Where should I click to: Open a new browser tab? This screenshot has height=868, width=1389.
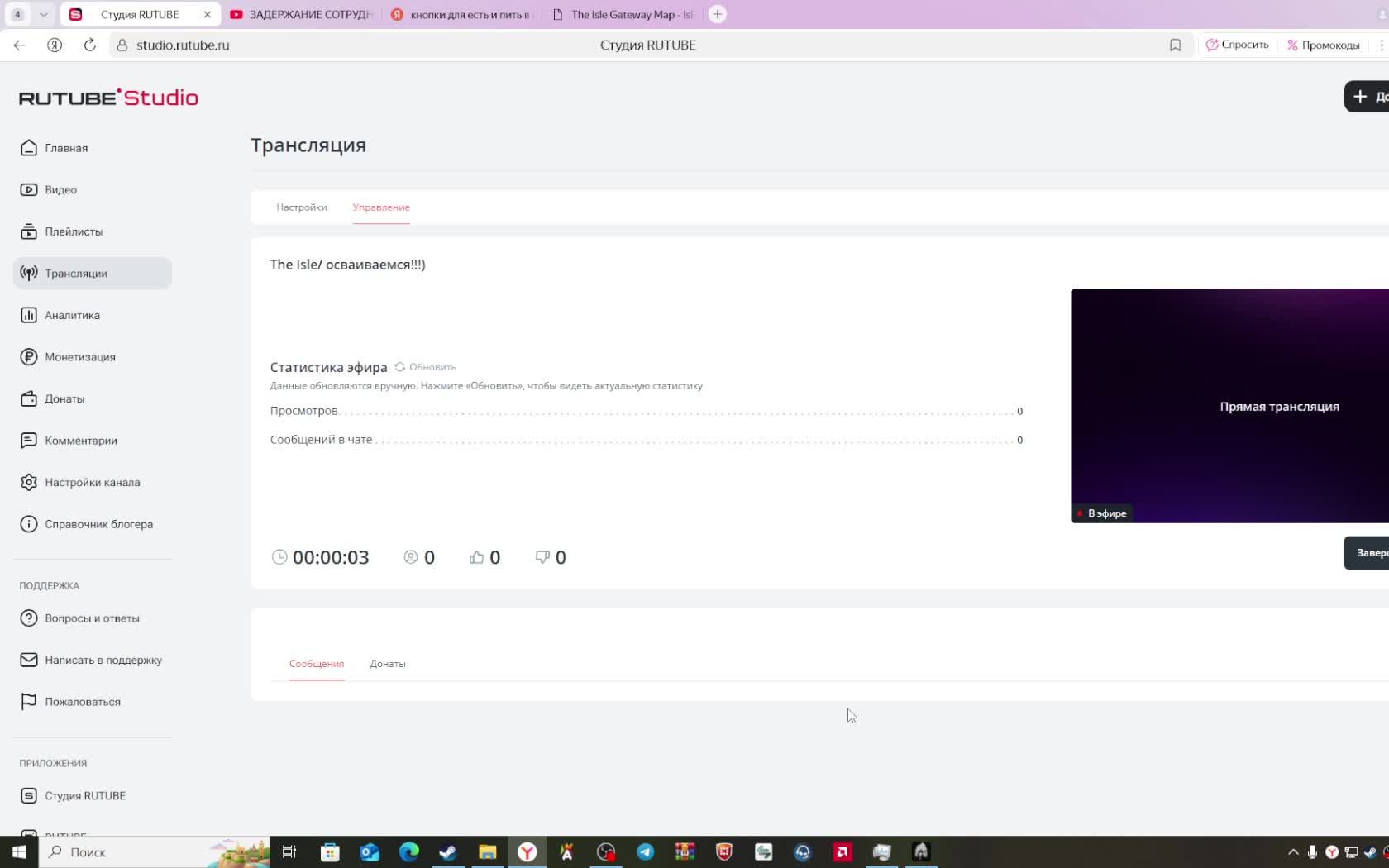pos(718,14)
